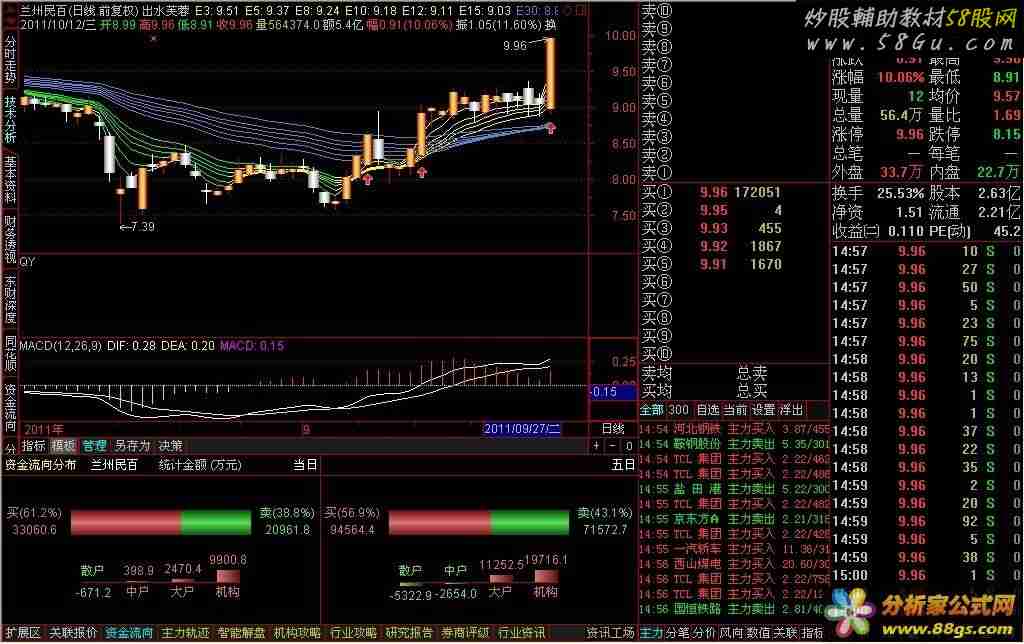Image resolution: width=1024 pixels, height=644 pixels.
Task: Select the 买② bid row at 9.95
Action: [711, 210]
